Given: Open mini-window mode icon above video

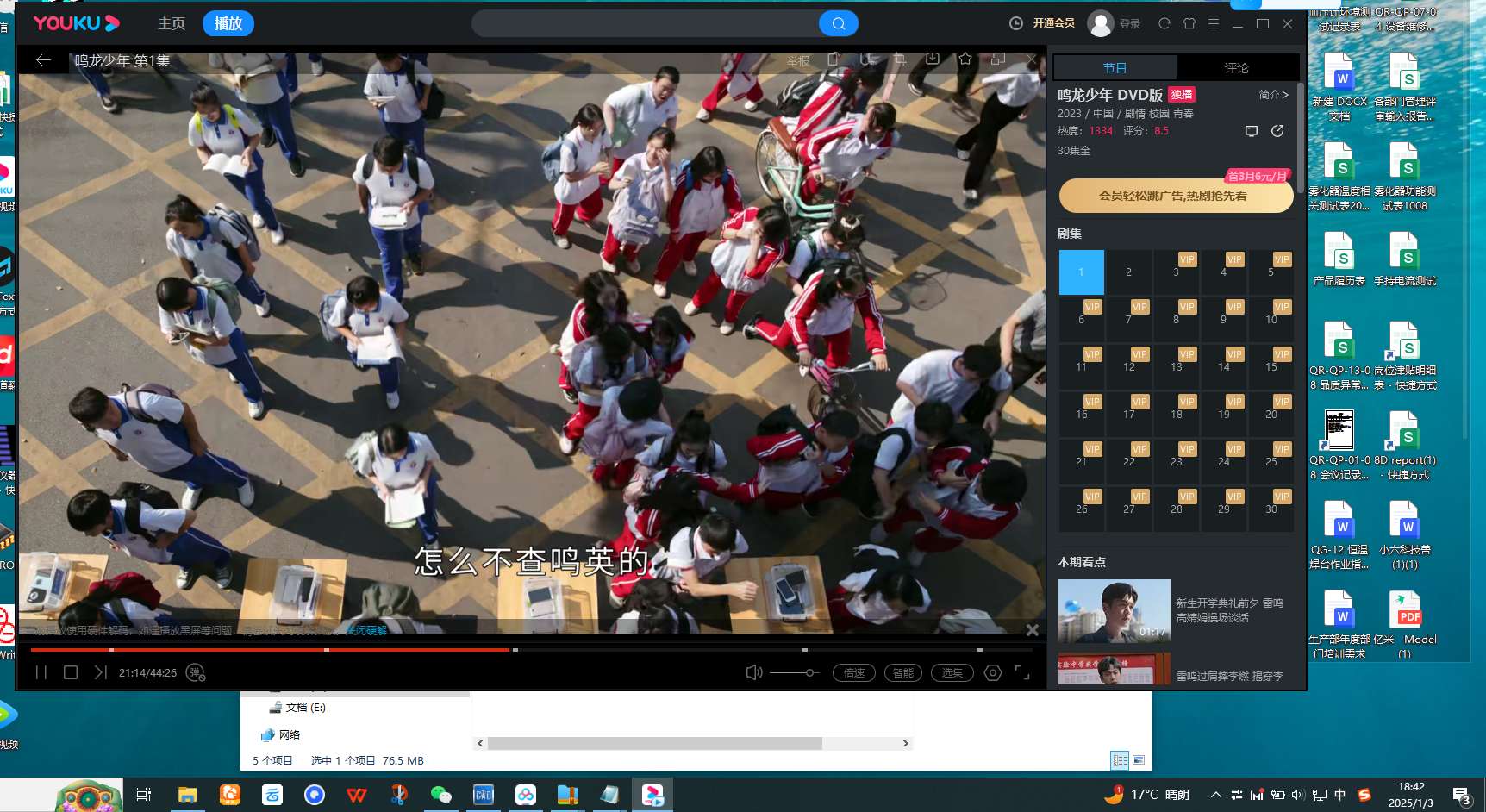Looking at the screenshot, I should [998, 59].
